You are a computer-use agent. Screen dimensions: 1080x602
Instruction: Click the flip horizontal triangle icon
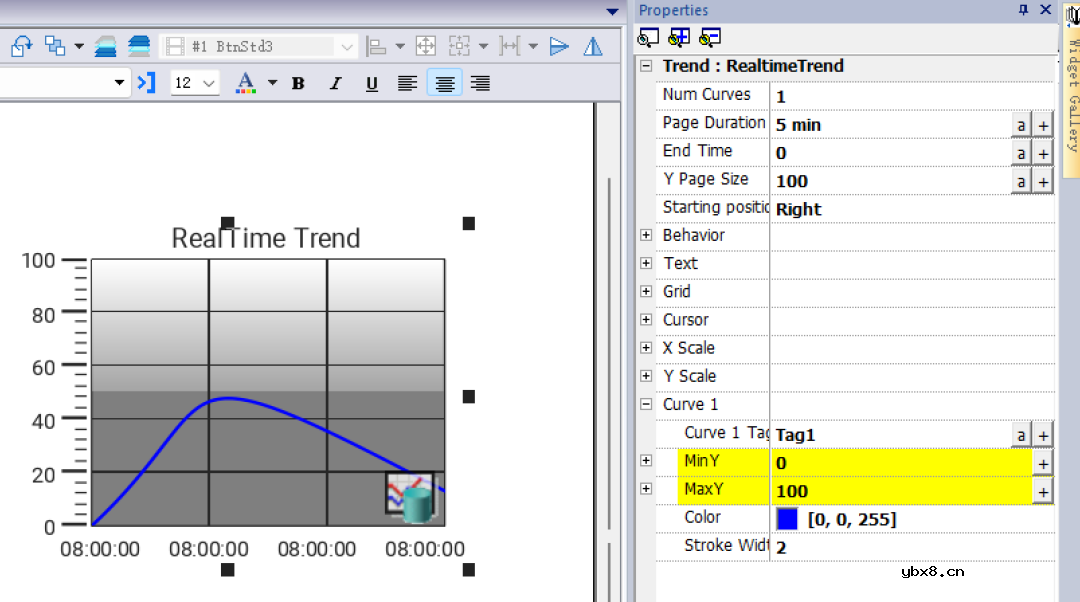pos(592,46)
